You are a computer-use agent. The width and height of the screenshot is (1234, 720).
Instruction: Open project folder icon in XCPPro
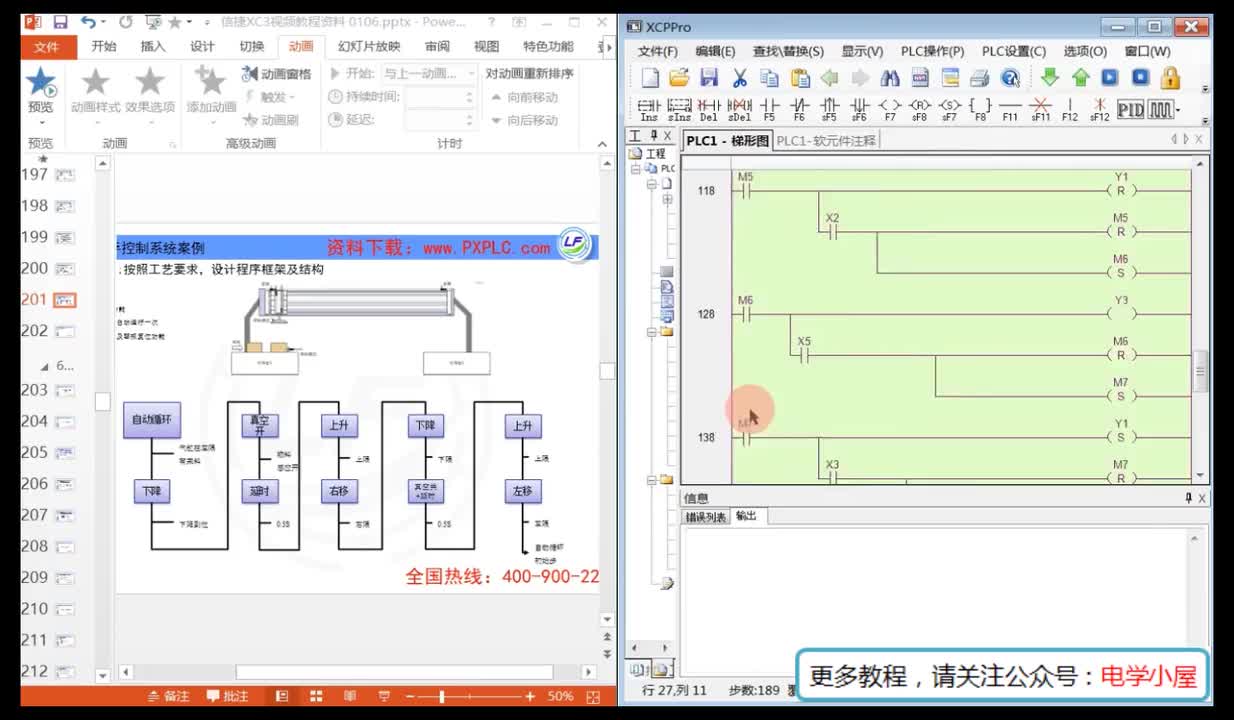(x=679, y=78)
